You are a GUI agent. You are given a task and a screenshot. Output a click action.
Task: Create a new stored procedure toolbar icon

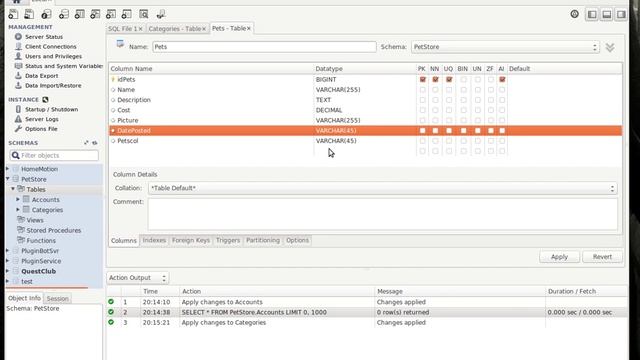point(111,14)
